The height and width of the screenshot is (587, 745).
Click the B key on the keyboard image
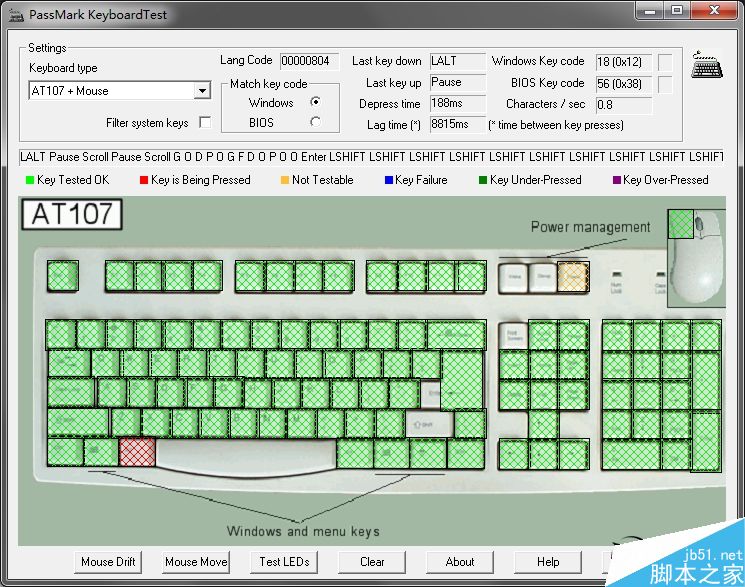pos(243,422)
